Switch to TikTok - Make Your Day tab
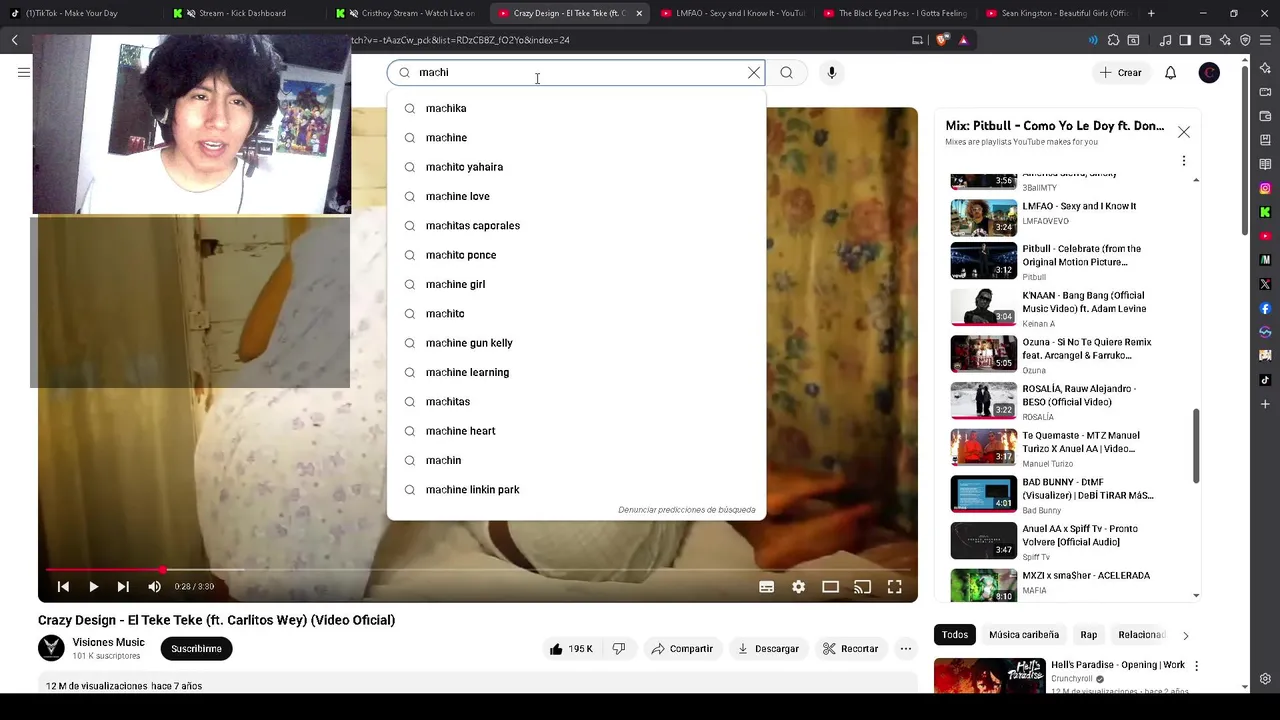1280x720 pixels. pos(80,13)
